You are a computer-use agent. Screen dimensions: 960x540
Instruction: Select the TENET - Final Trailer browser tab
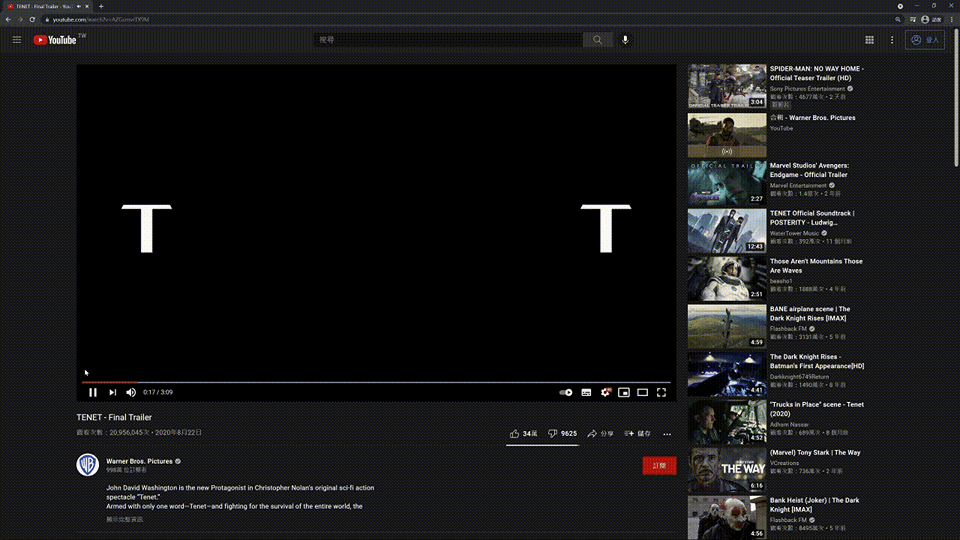pos(44,6)
